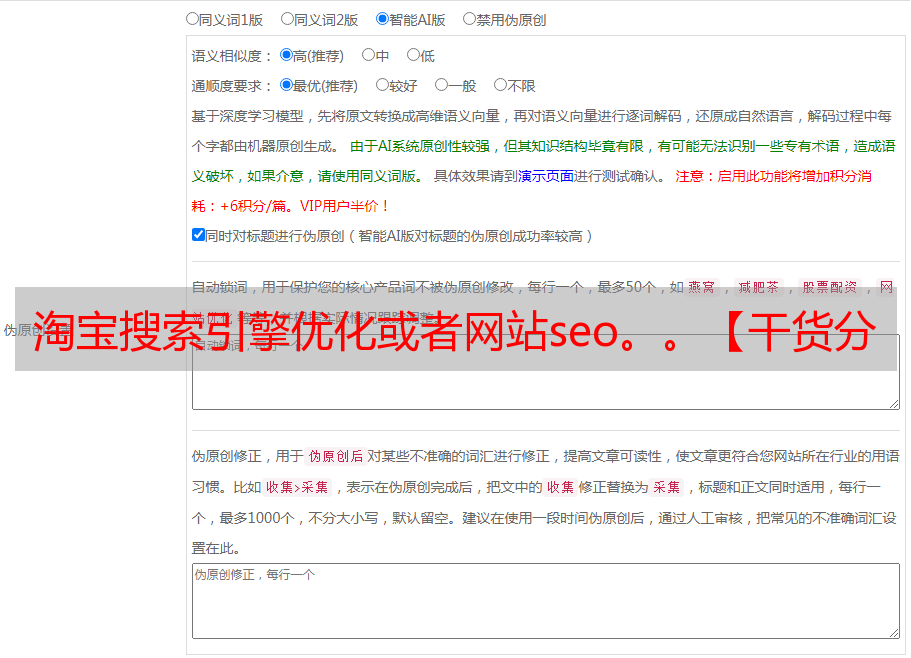The height and width of the screenshot is (658, 911).
Task: Toggle 同时对标题进行伪原创 checkbox
Action: pyautogui.click(x=198, y=235)
